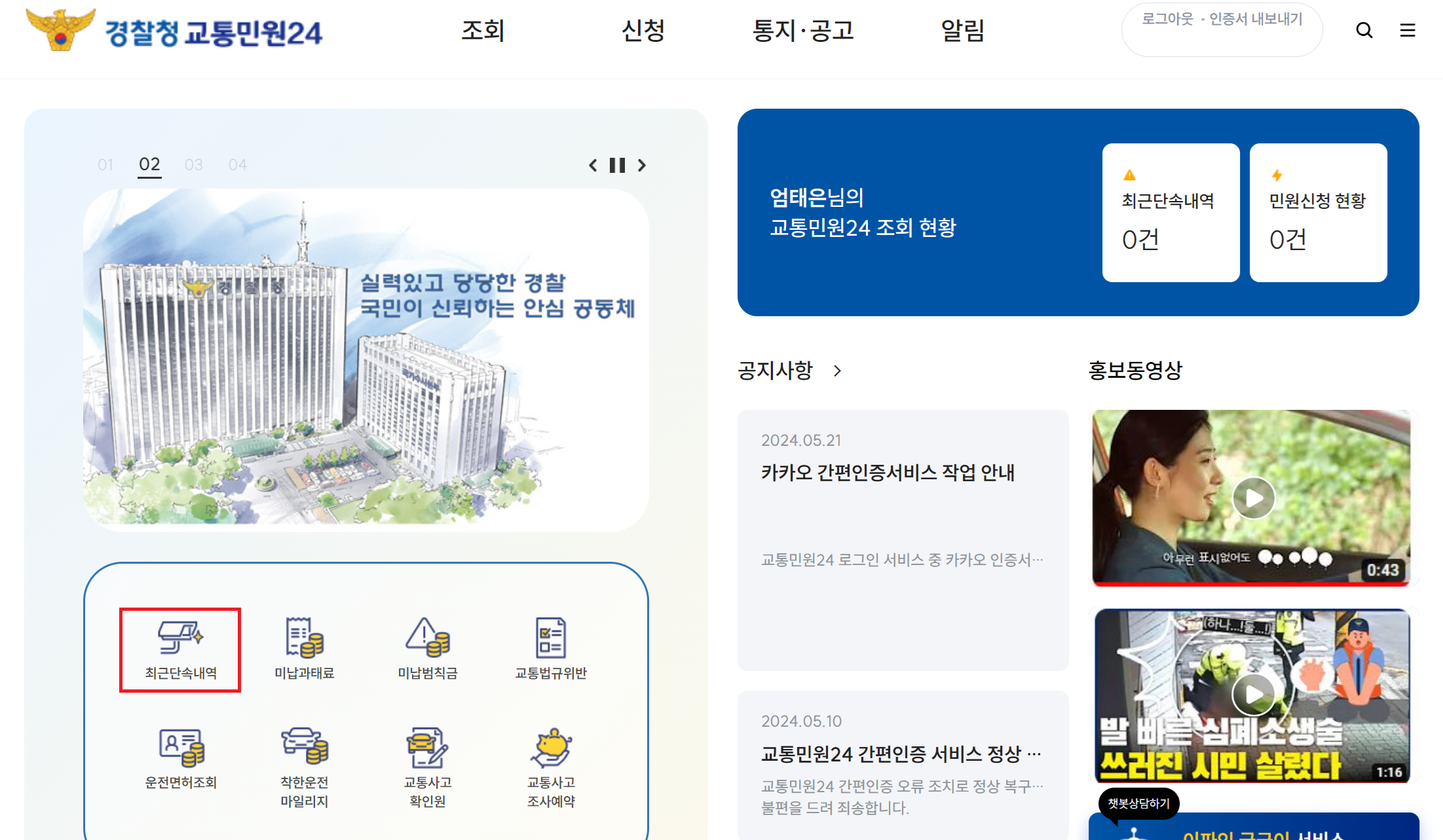This screenshot has height=840, width=1443.
Task: Open the 조회 top menu
Action: 483,30
